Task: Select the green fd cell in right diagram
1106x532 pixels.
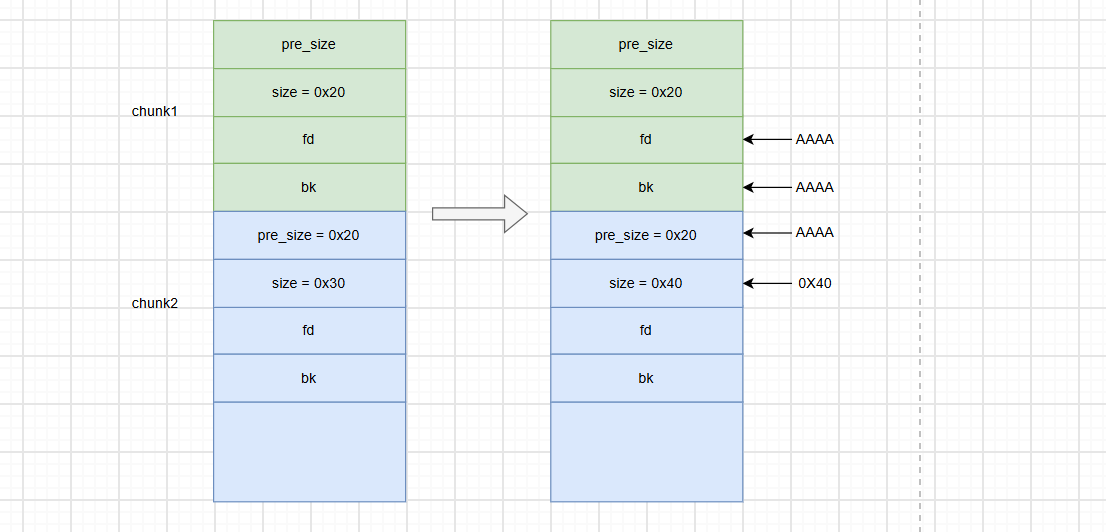Action: [x=647, y=140]
